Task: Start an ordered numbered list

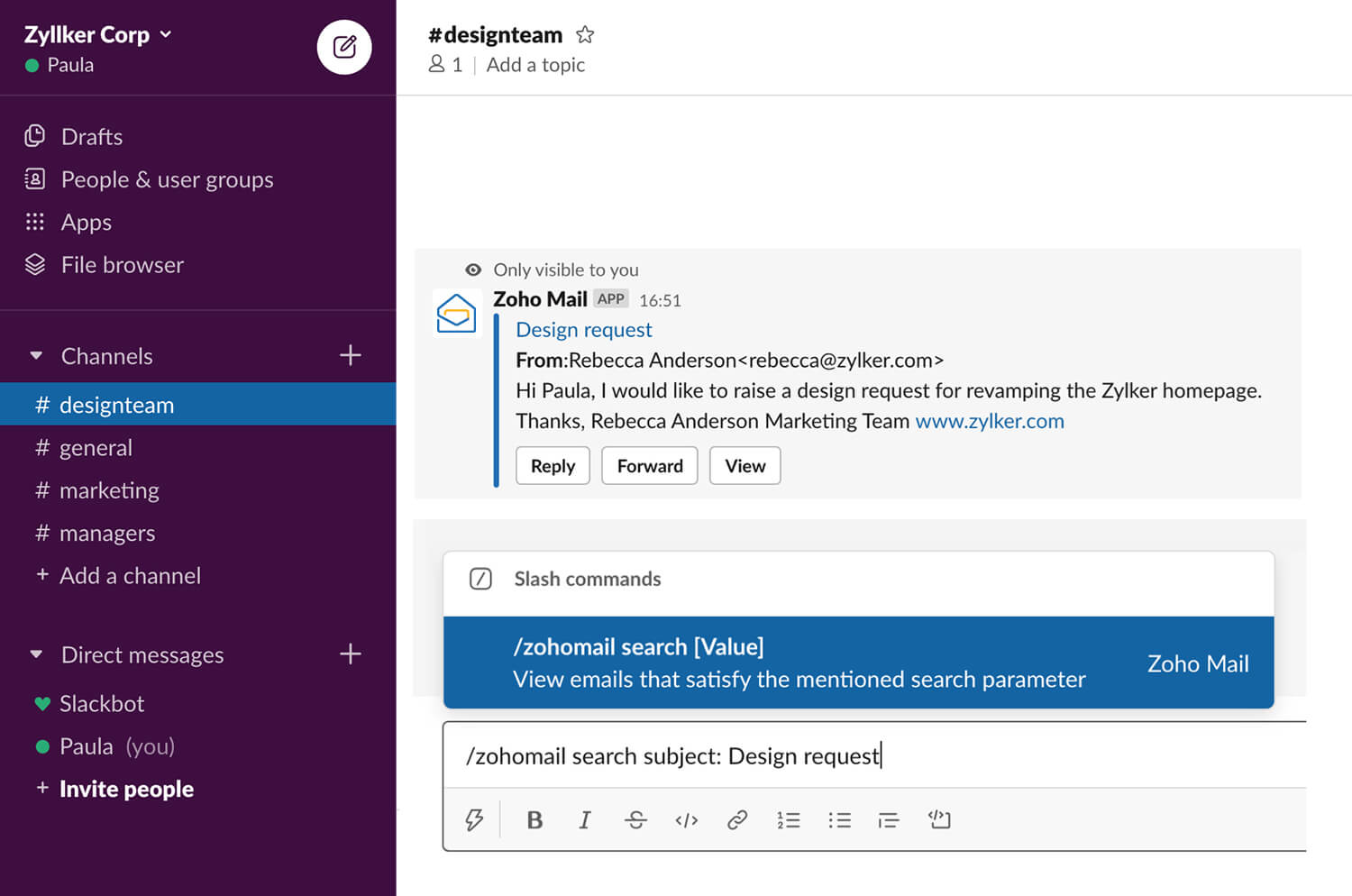Action: tap(789, 819)
